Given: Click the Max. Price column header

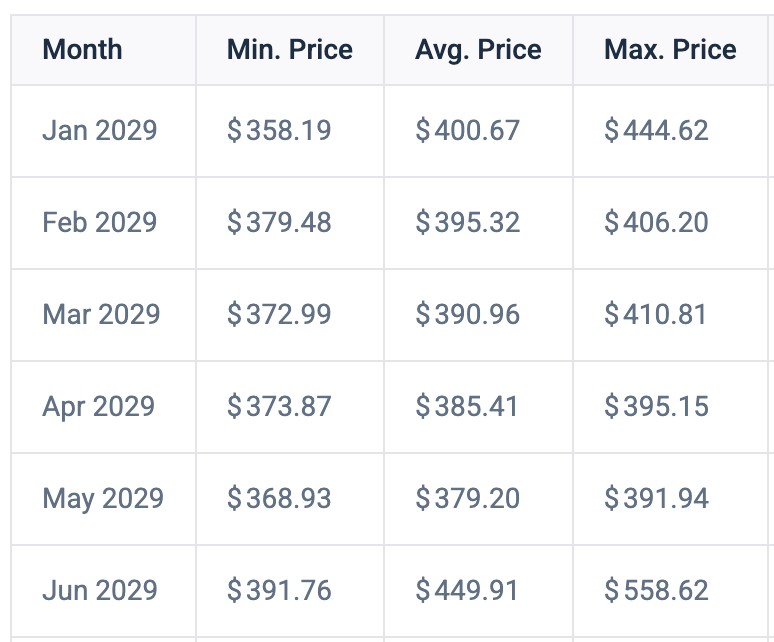Looking at the screenshot, I should click(x=670, y=49).
